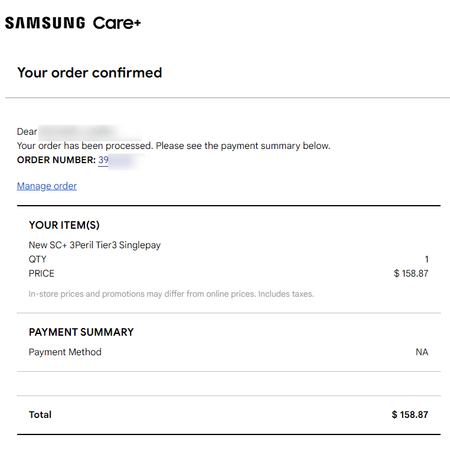Click the YOUR ITEM(S) section heading
450x450 pixels.
click(64, 225)
